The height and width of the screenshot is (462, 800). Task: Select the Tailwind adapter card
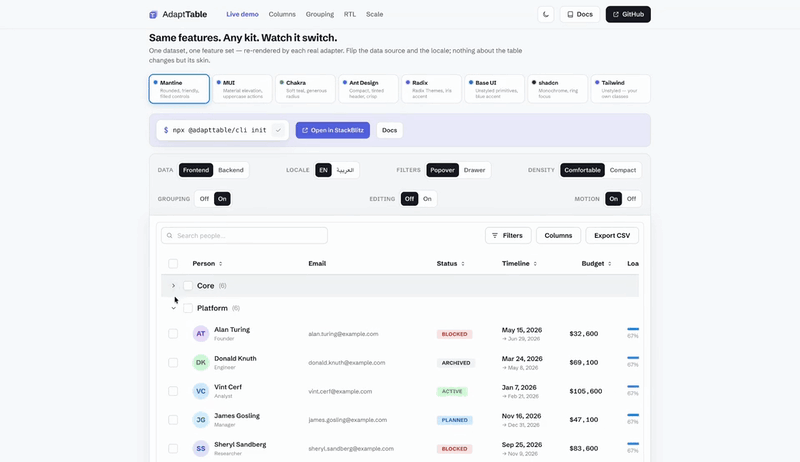tap(621, 89)
